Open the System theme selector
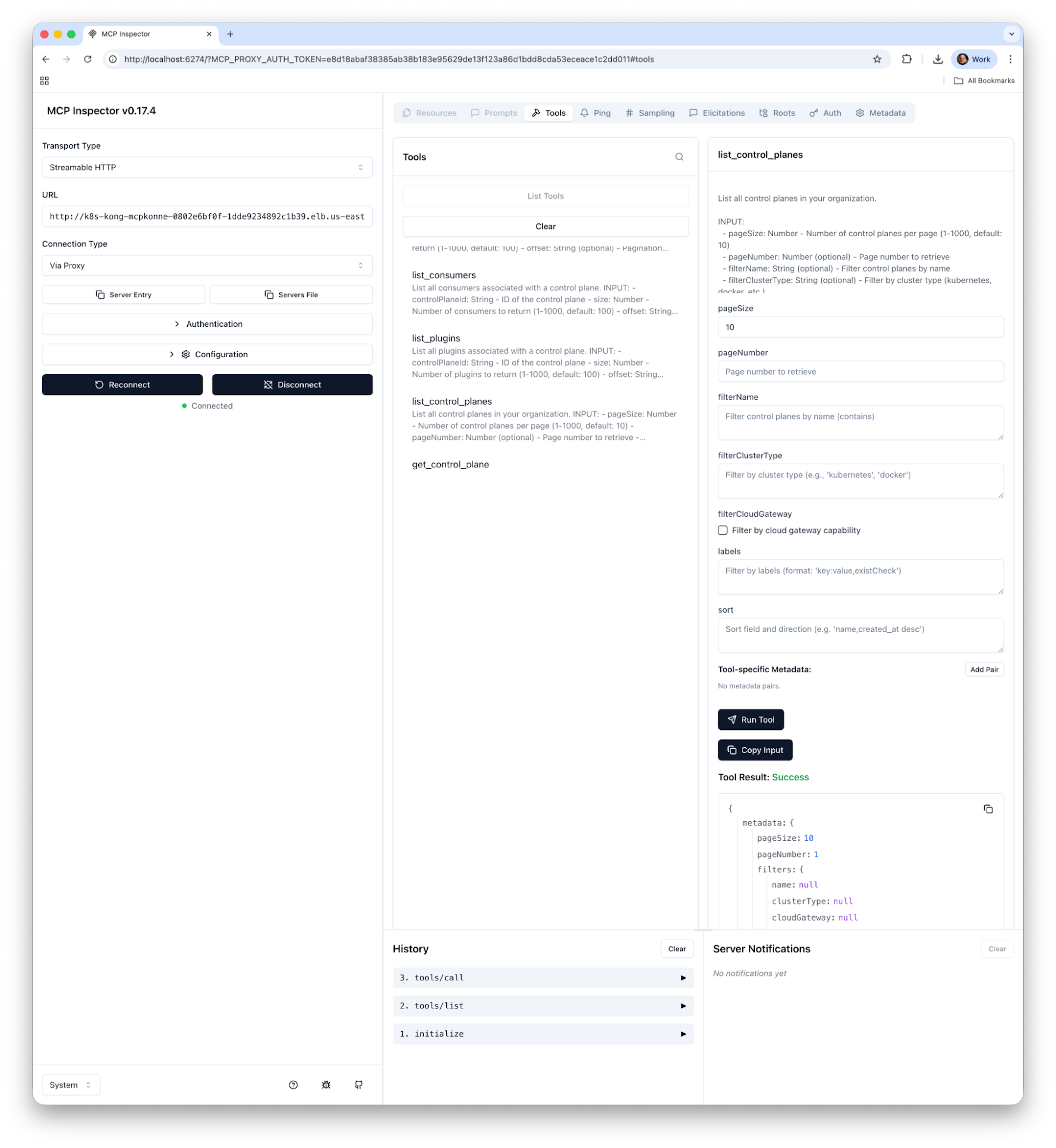This screenshot has height=1148, width=1056. [71, 1084]
